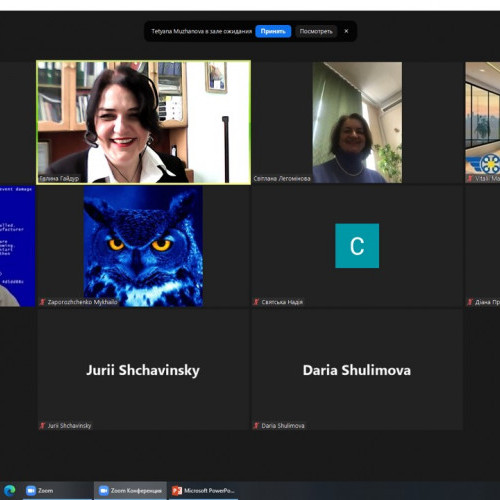
Task: Click the Святська Надія name label
Action: pyautogui.click(x=282, y=302)
